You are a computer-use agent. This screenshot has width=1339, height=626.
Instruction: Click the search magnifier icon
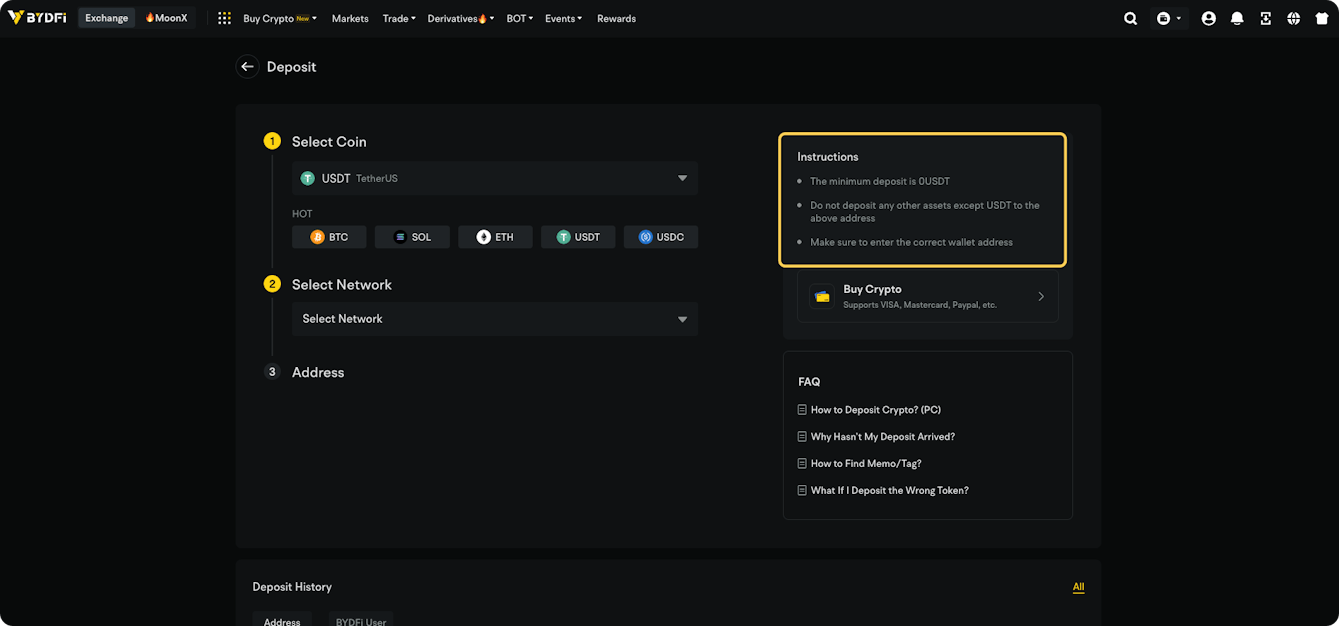pos(1130,18)
